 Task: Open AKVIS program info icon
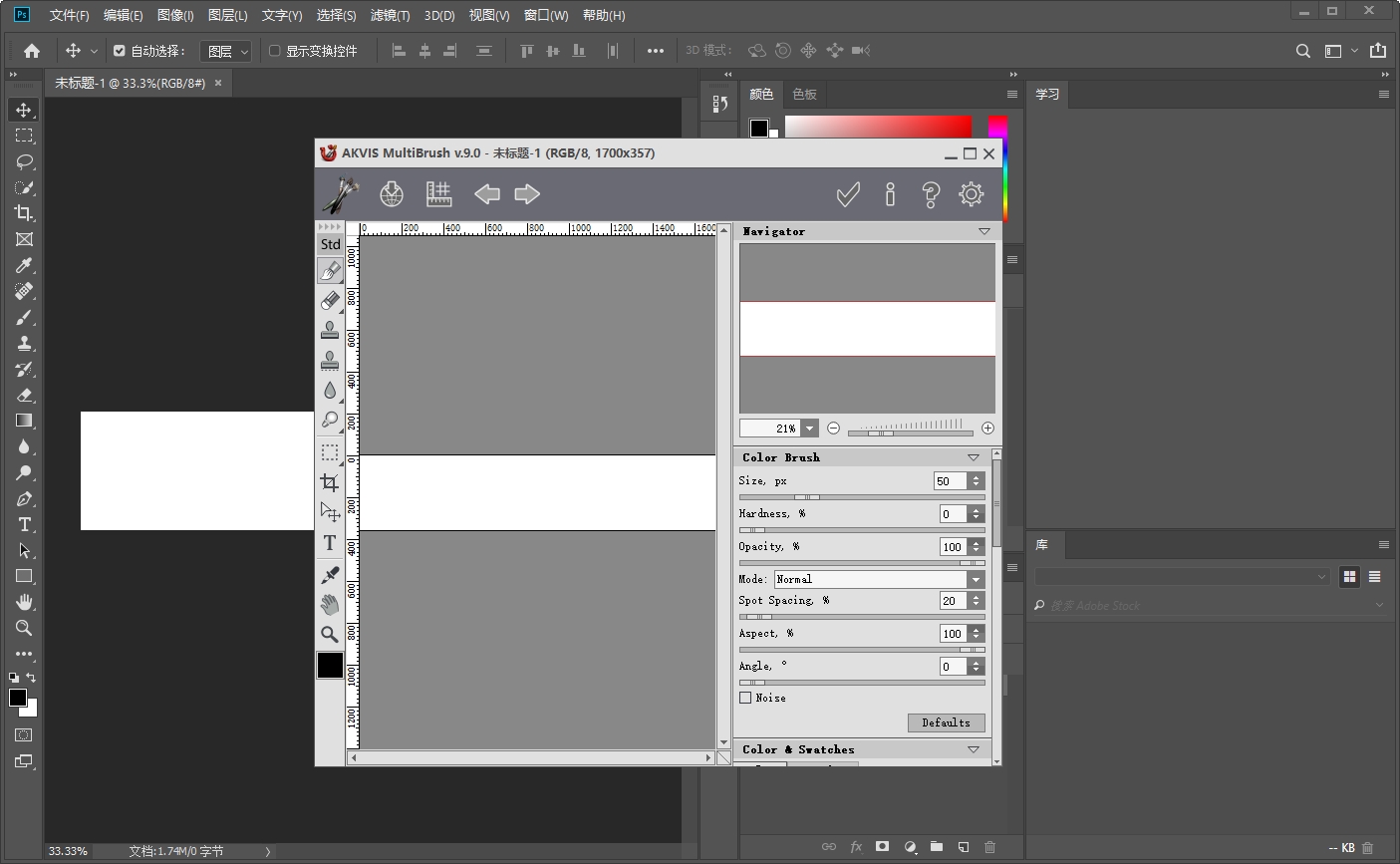coord(890,194)
